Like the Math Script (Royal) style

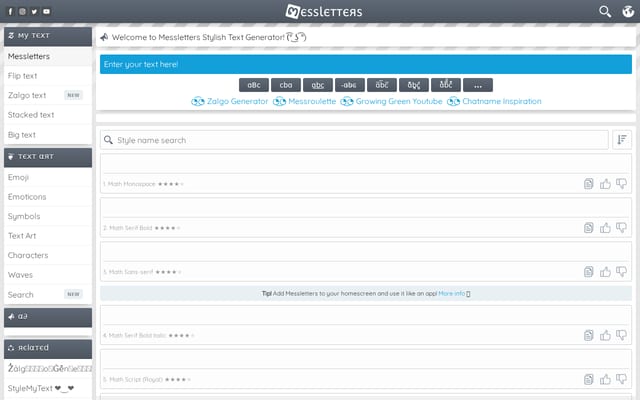pos(605,380)
